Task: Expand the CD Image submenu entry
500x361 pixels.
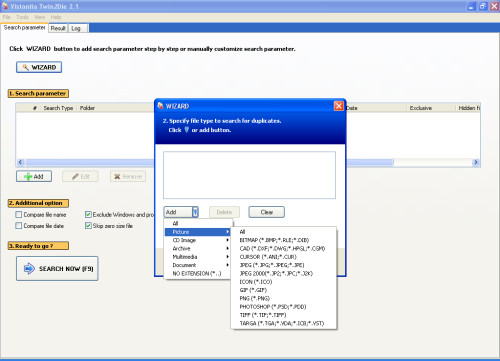Action: 198,240
